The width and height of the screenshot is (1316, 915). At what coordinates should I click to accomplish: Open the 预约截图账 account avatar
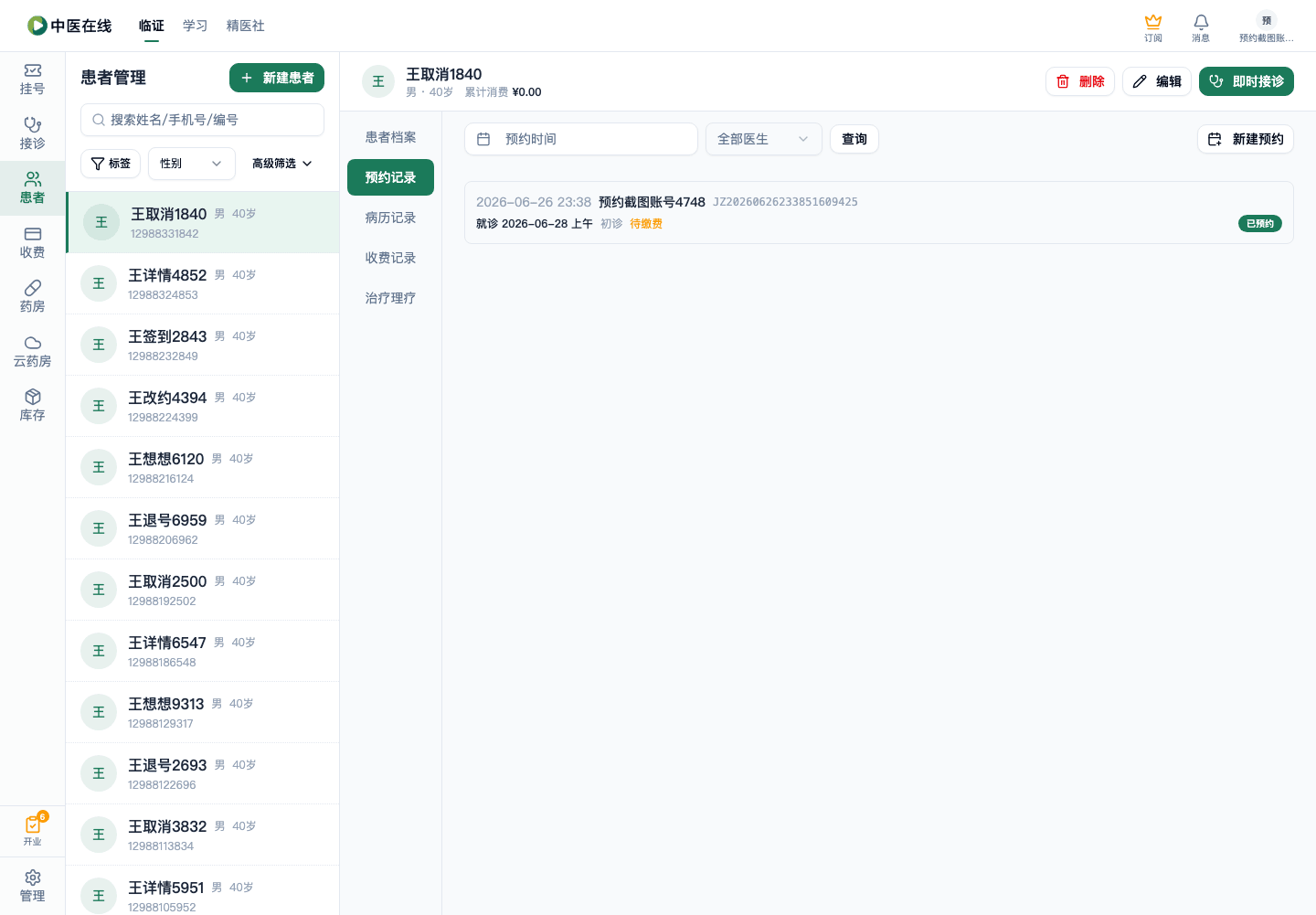pyautogui.click(x=1266, y=20)
